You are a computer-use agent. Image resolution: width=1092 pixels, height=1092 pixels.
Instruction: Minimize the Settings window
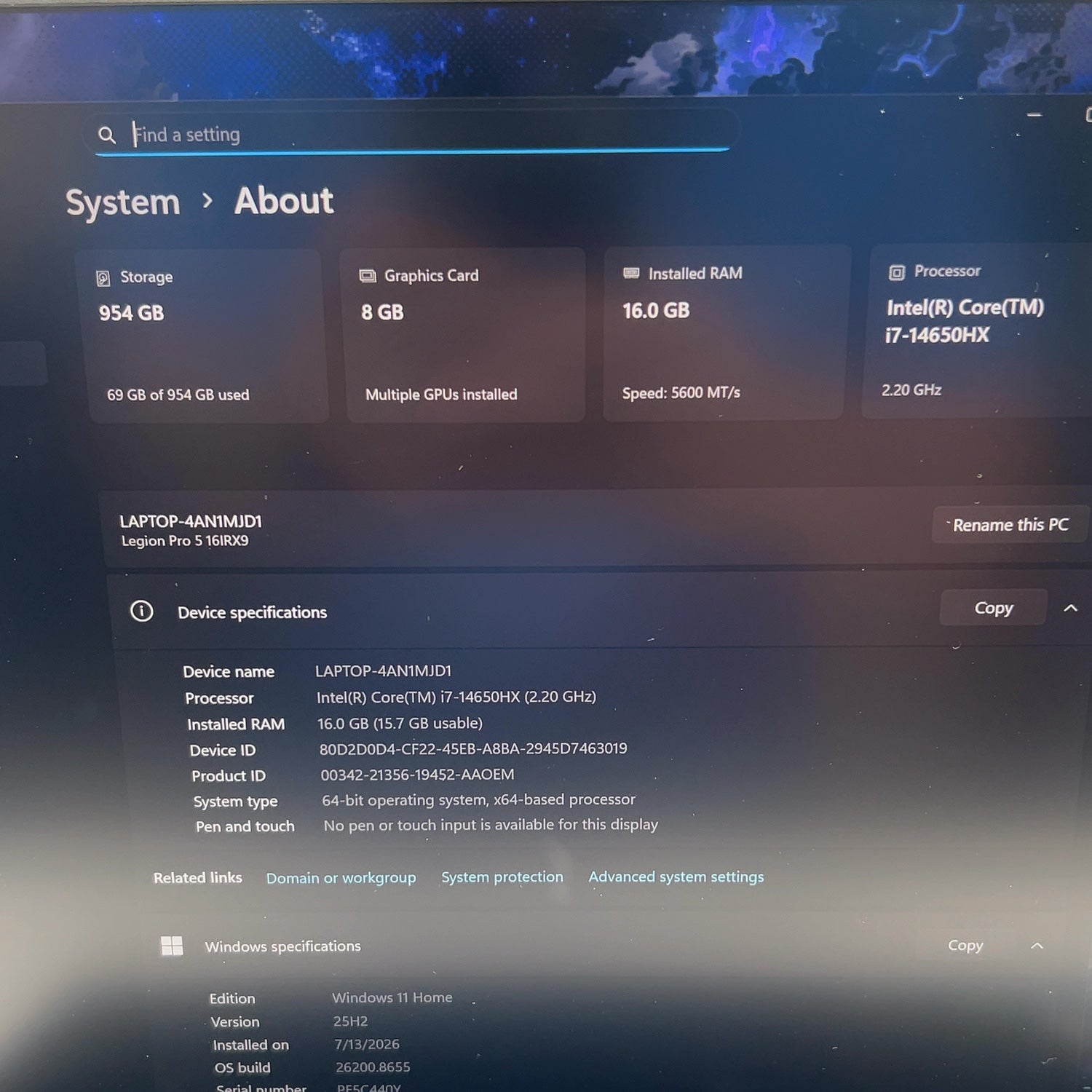[x=1034, y=115]
